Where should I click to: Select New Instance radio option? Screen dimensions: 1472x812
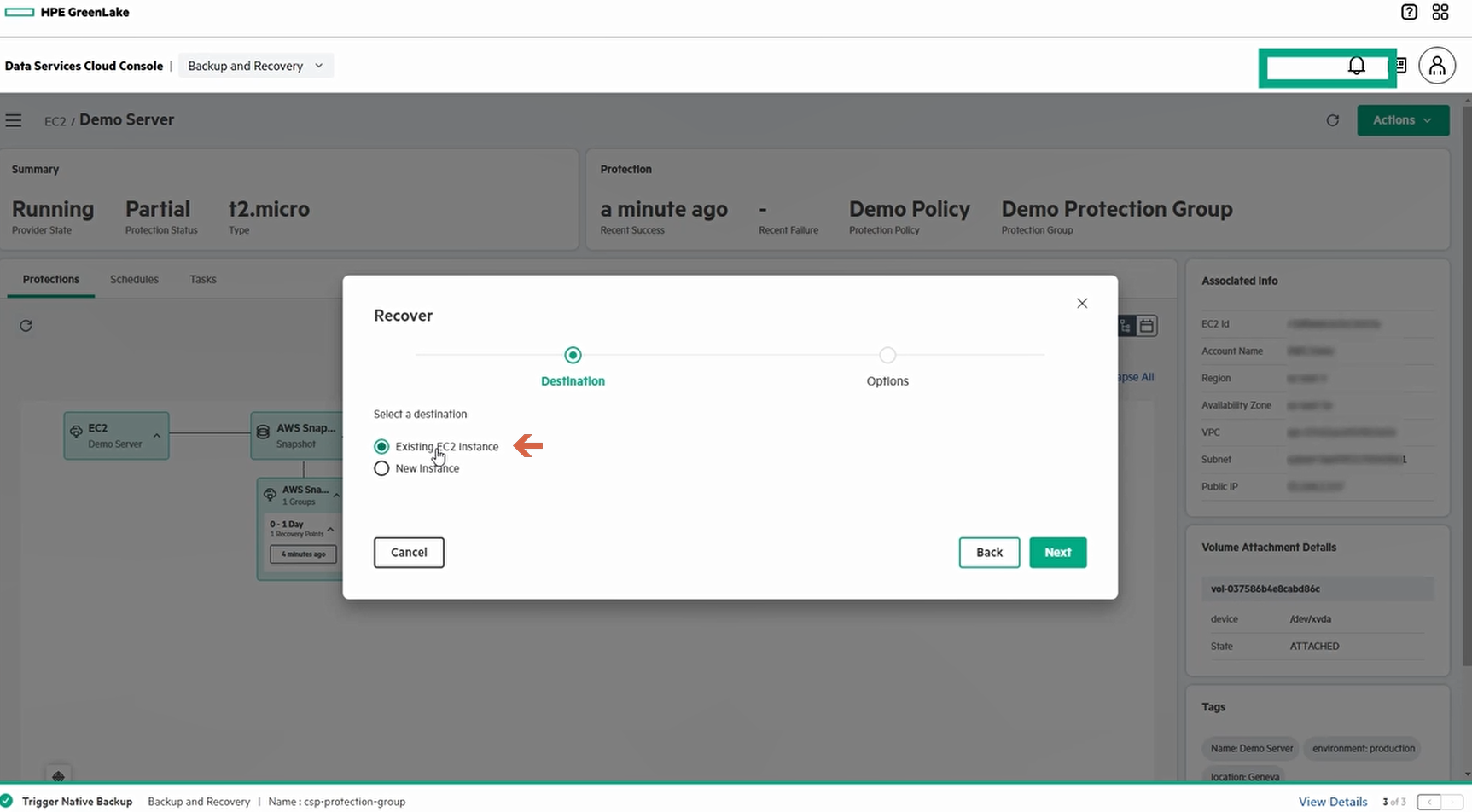(381, 468)
